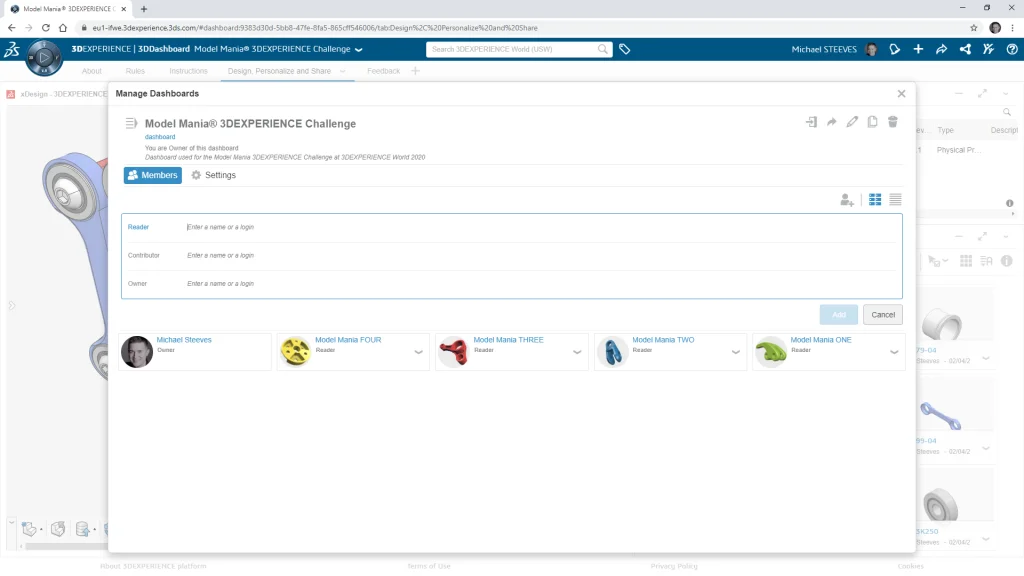Open the Model Mania TWO member link
This screenshot has height=576, width=1024.
click(663, 340)
